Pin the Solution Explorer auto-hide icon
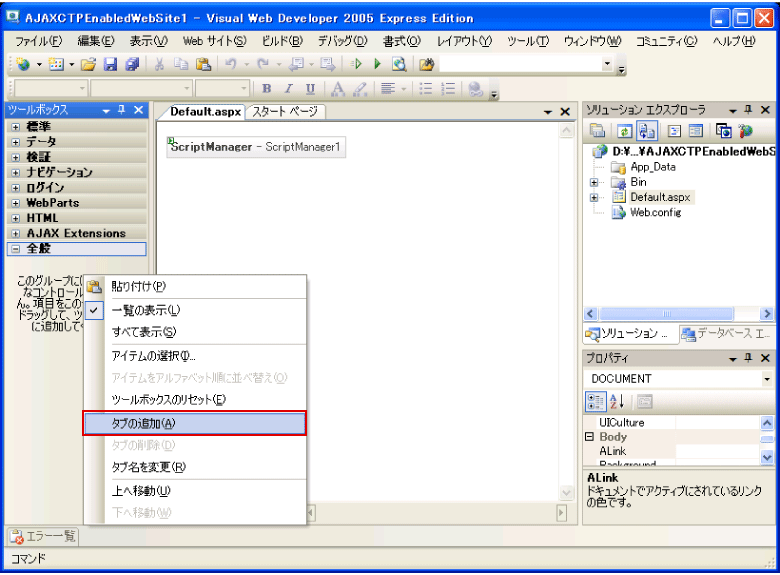This screenshot has width=780, height=575. click(748, 110)
